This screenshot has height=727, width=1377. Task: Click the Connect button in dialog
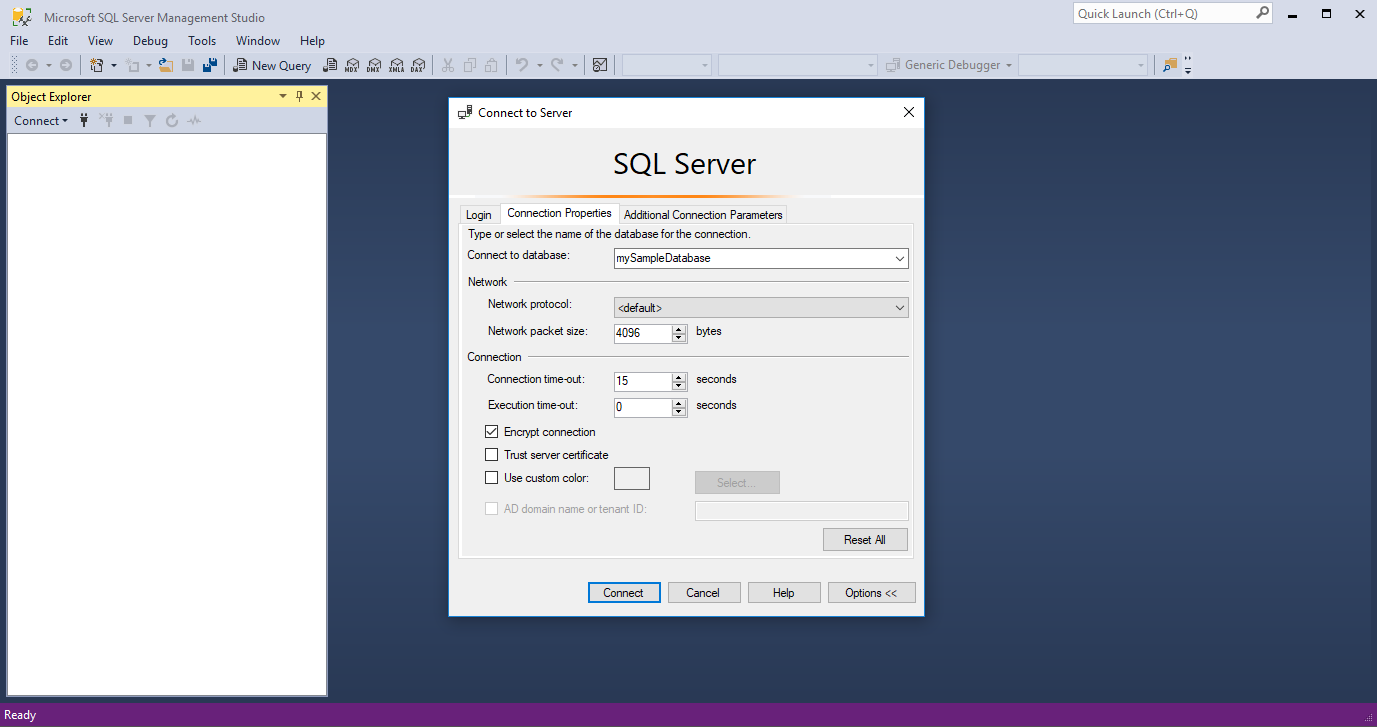[x=623, y=593]
